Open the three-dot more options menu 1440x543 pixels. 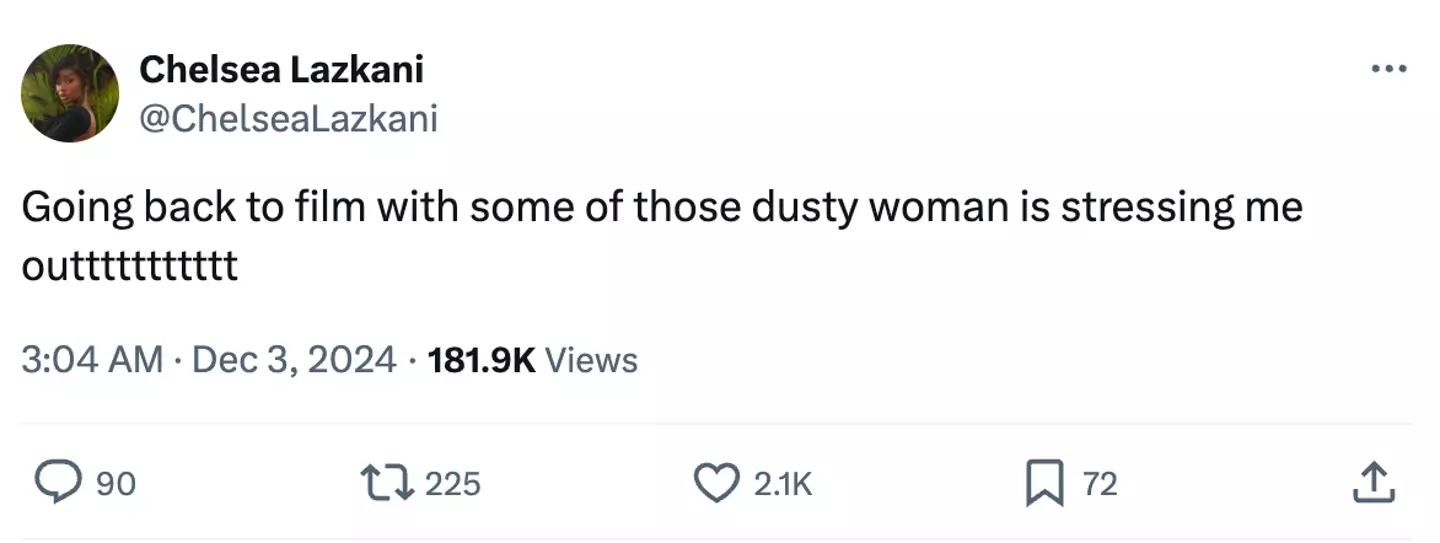(x=1389, y=70)
